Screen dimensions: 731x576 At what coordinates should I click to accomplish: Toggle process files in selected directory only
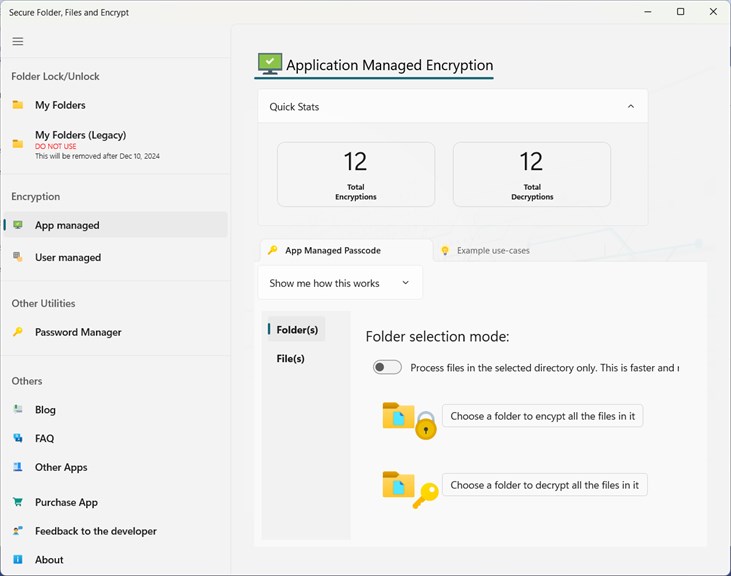point(387,368)
